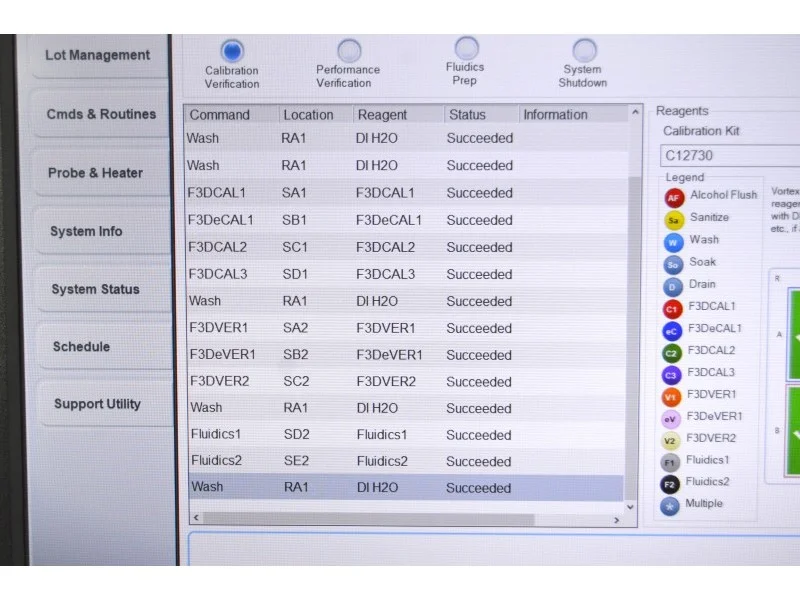
Task: Click the Status column header
Action: [x=481, y=114]
